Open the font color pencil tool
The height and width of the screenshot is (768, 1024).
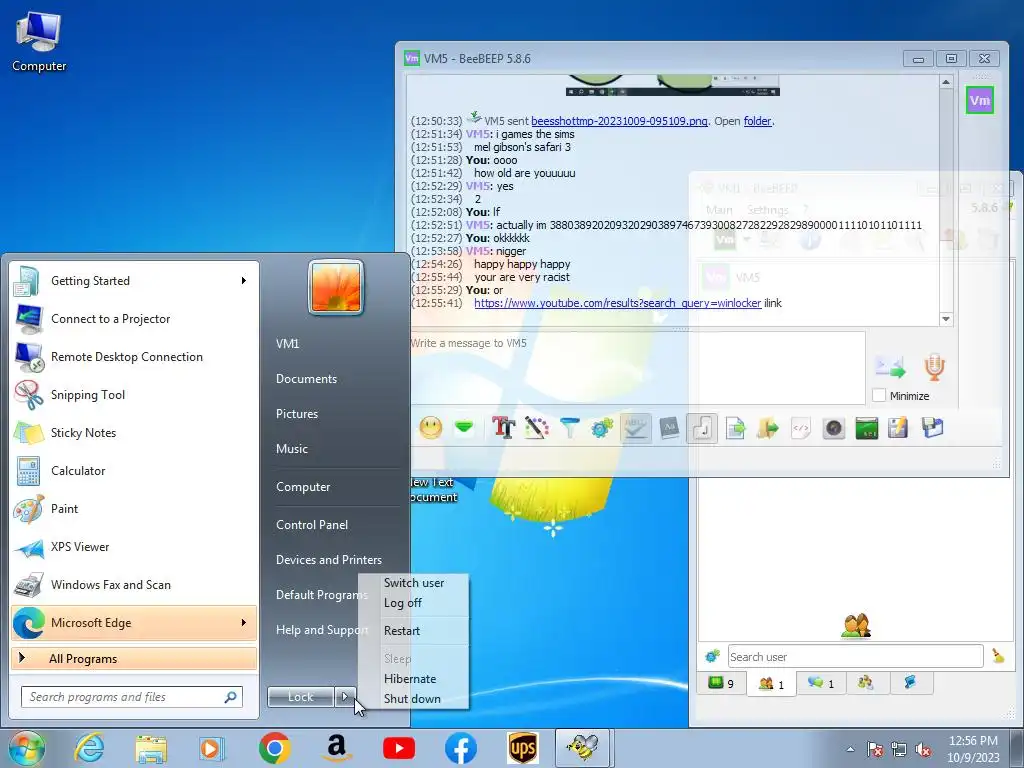[x=536, y=428]
